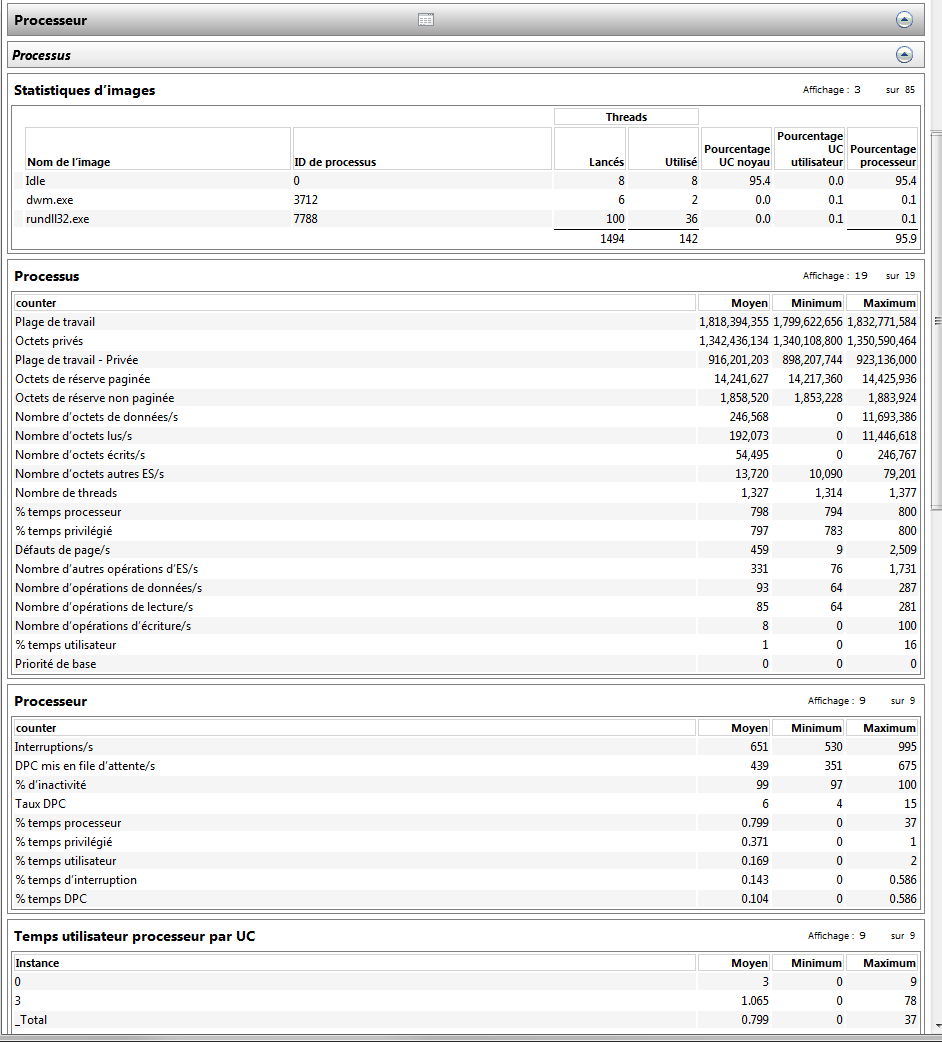Select the dwm.exe process row

pyautogui.click(x=466, y=200)
